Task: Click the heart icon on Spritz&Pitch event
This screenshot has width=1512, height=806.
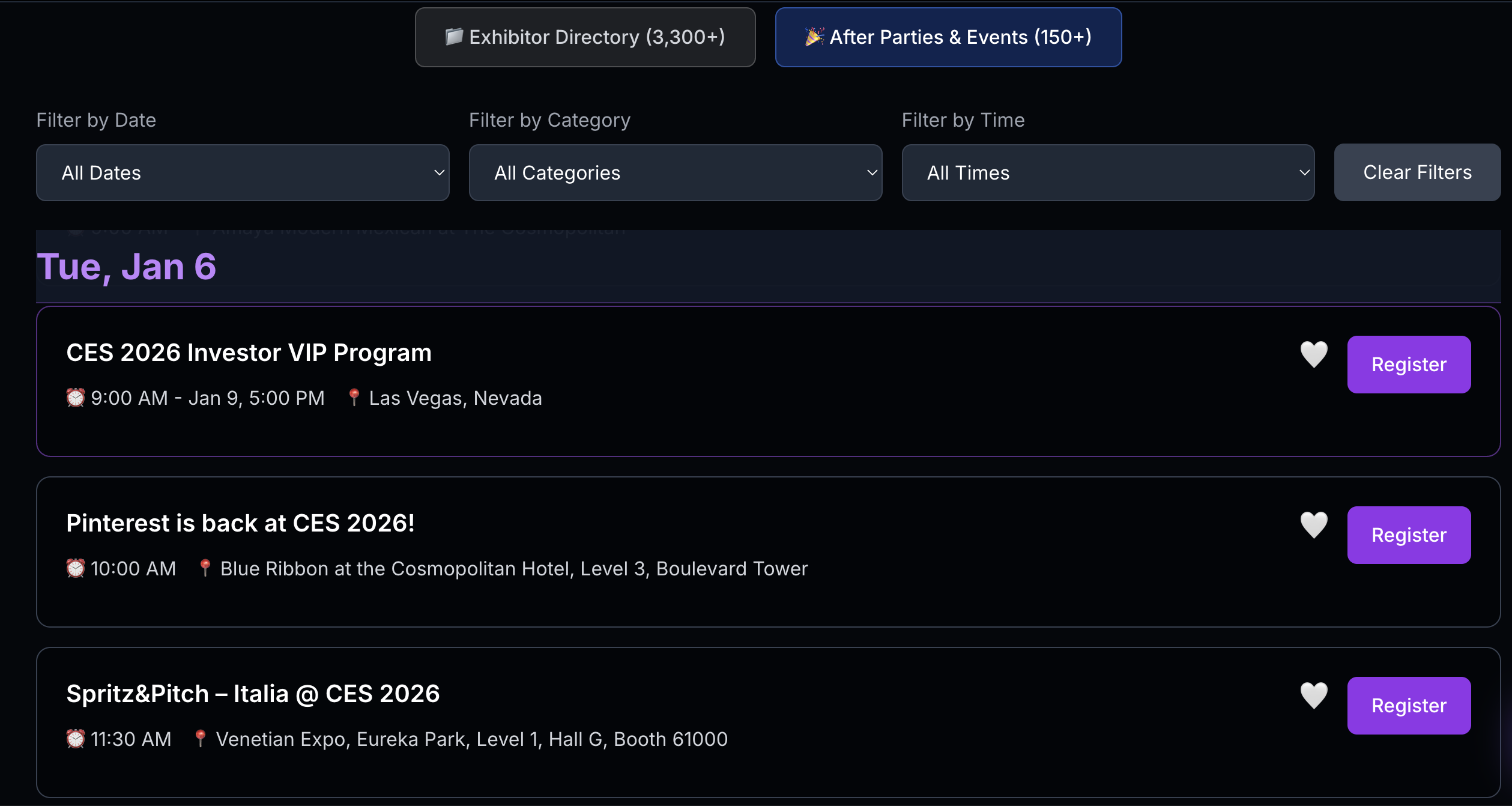Action: tap(1314, 695)
